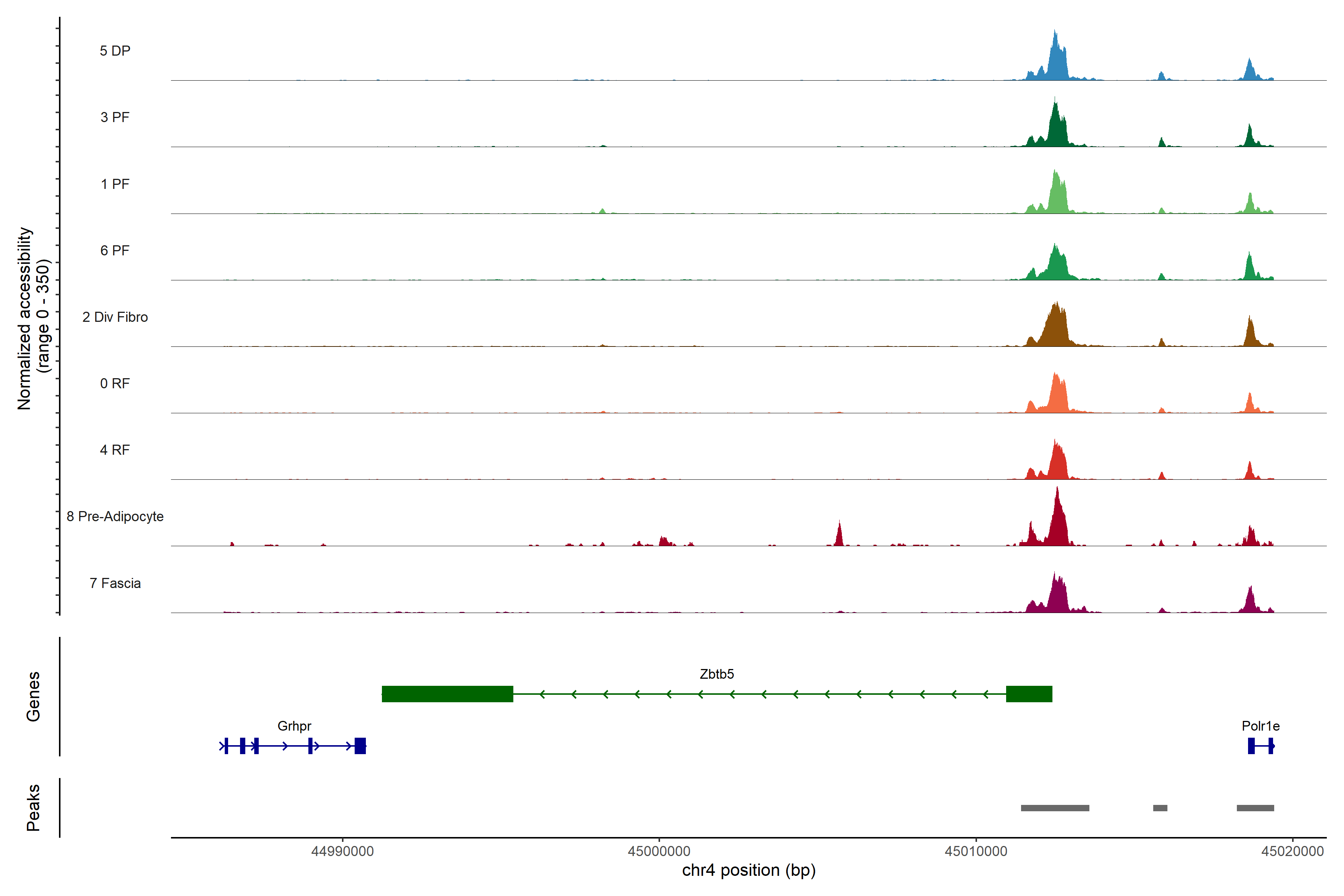Click the Zbtb5 gene label
Image resolution: width=1344 pixels, height=896 pixels.
tap(716, 674)
